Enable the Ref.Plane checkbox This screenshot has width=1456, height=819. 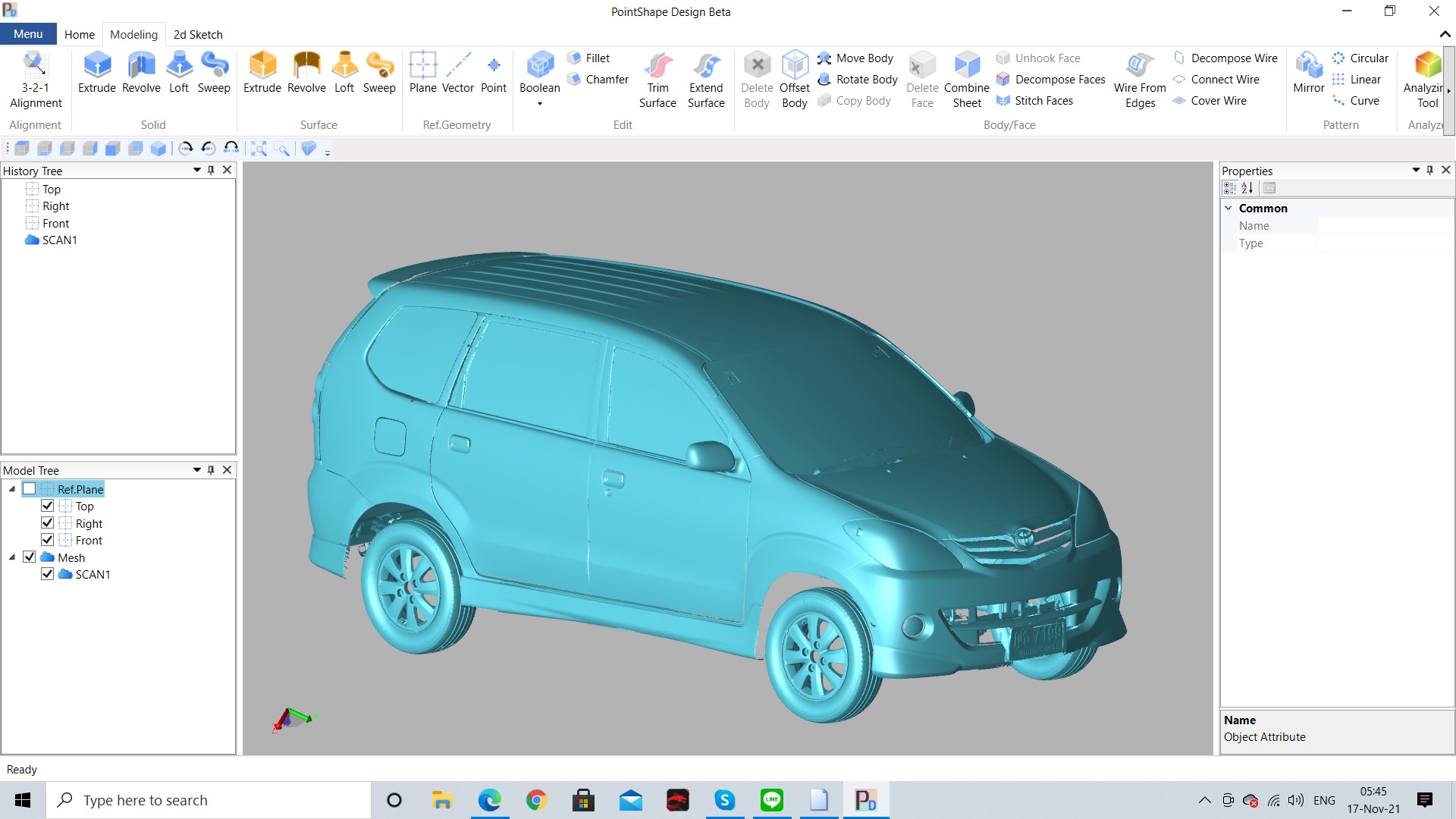30,488
